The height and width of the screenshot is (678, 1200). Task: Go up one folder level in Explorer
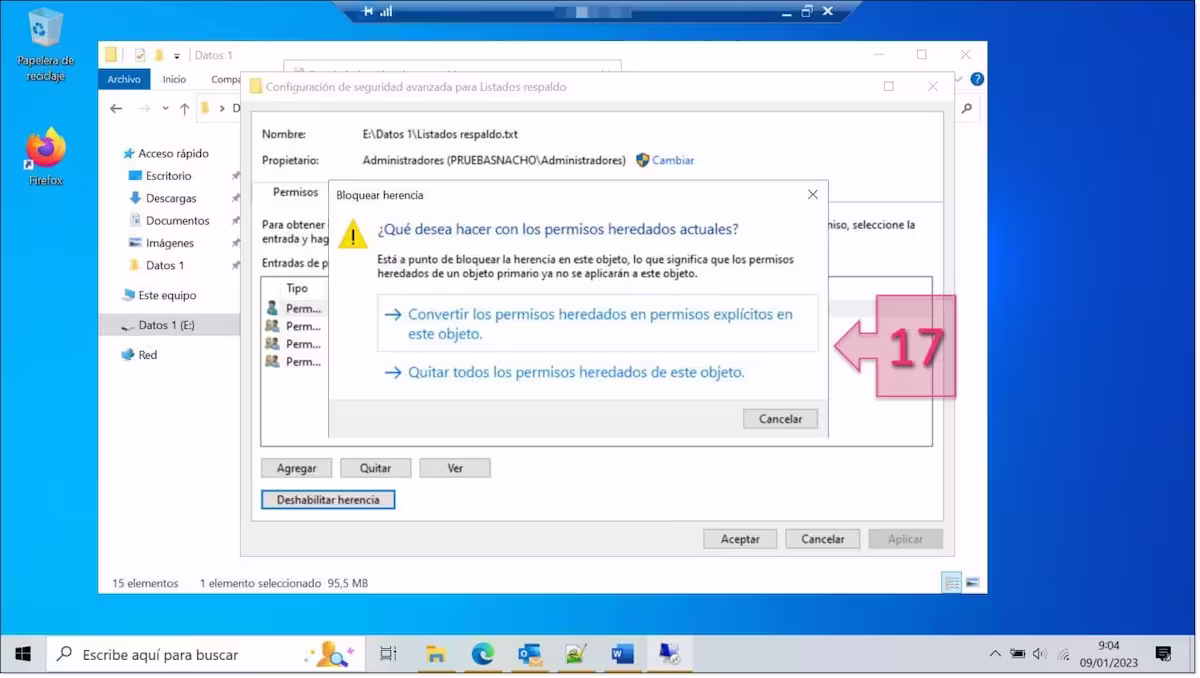point(184,108)
